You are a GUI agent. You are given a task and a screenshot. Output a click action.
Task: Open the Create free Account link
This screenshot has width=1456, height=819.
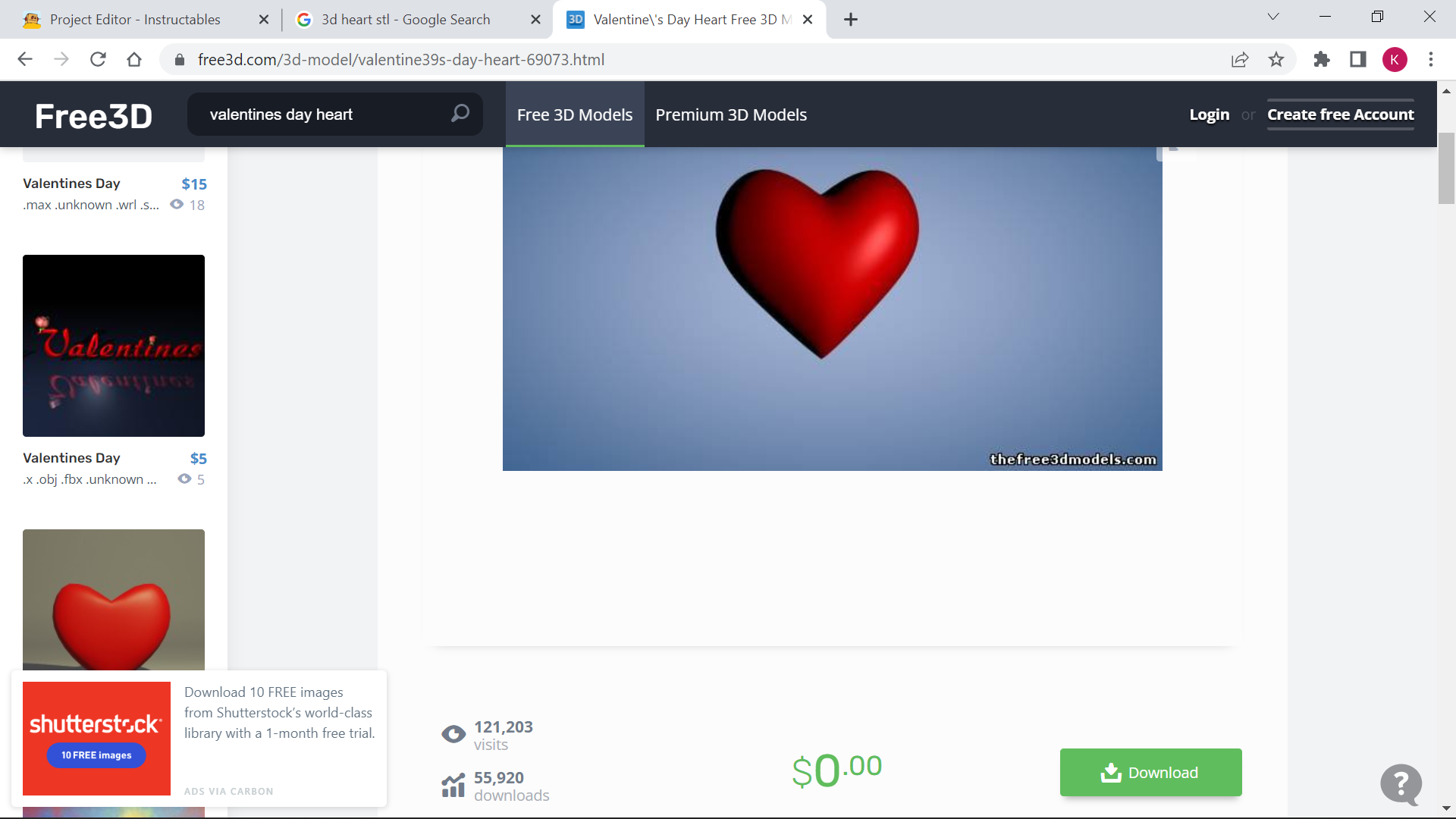pyautogui.click(x=1340, y=115)
